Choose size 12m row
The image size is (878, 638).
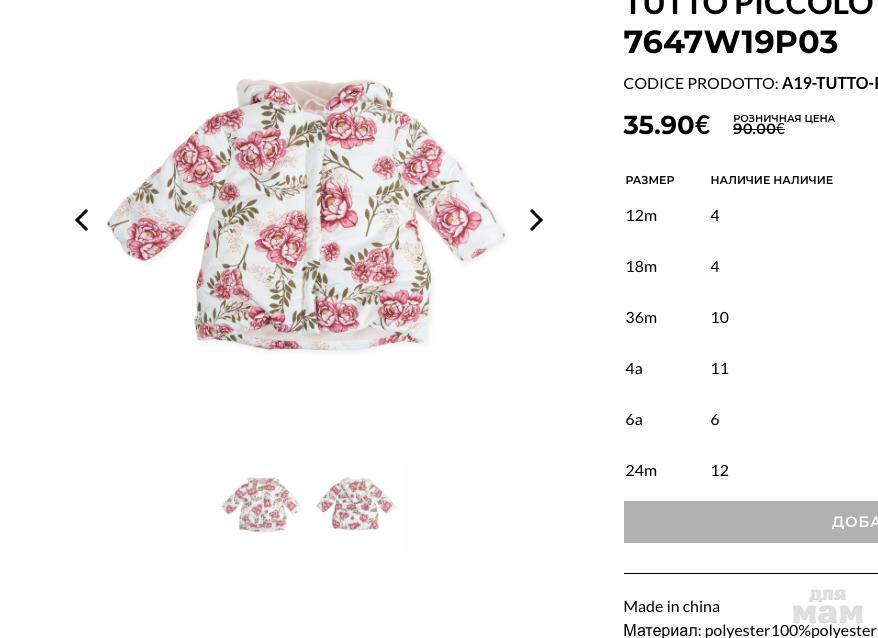[x=751, y=216]
